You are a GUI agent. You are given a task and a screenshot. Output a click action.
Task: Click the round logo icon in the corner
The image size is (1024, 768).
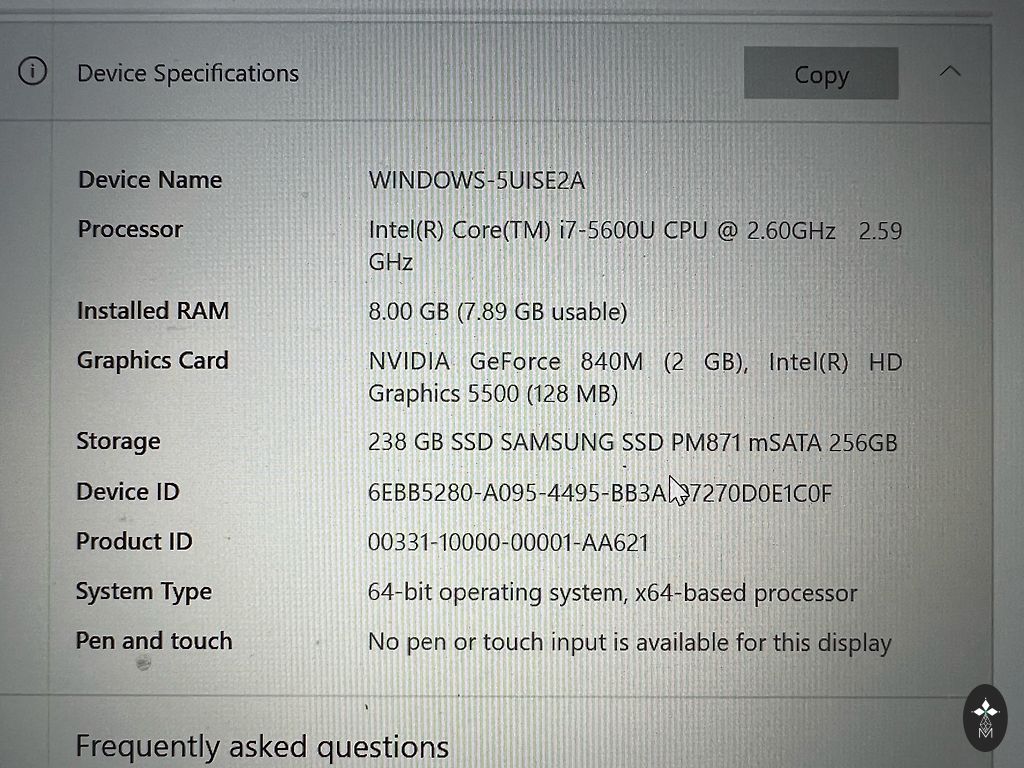986,717
